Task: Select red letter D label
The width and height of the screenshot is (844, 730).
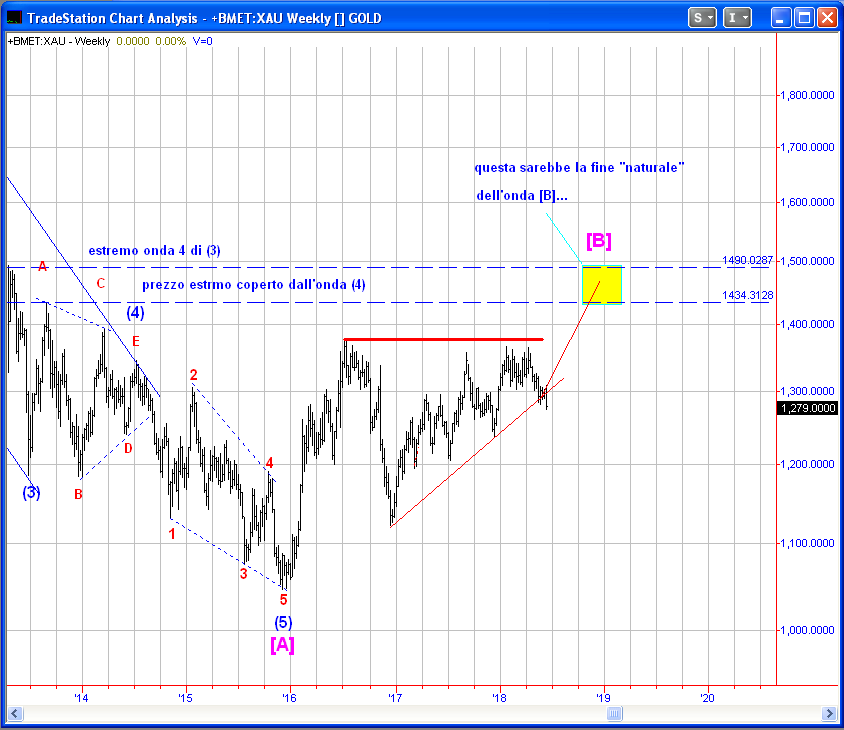Action: tap(128, 448)
